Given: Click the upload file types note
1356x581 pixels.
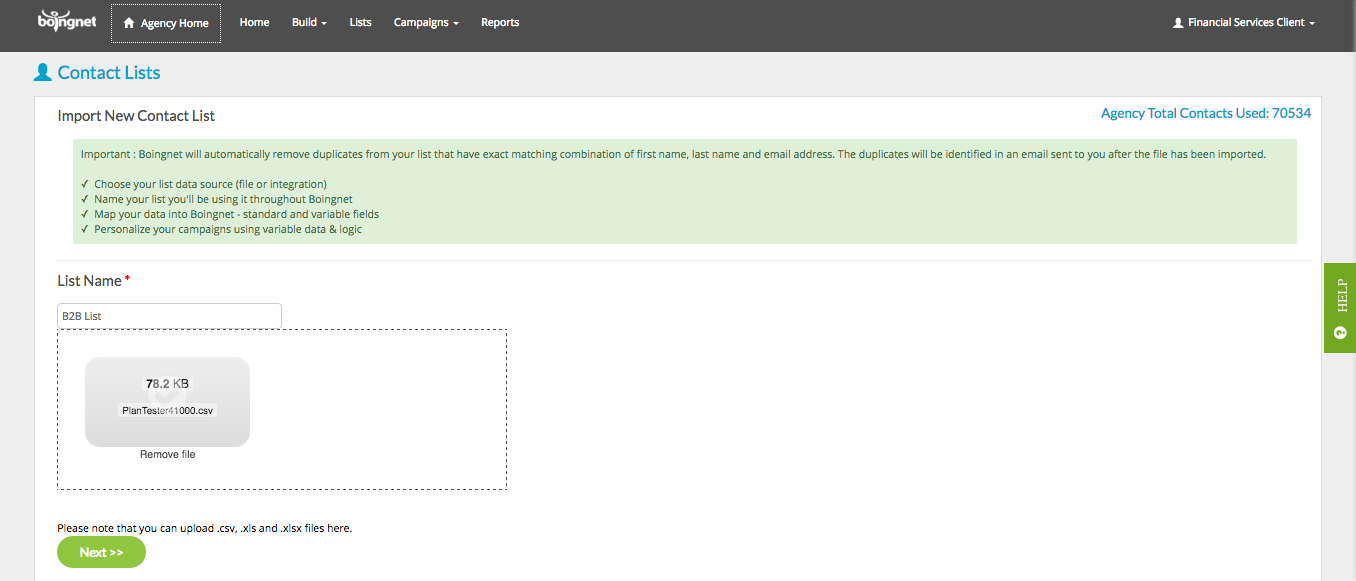Looking at the screenshot, I should [205, 527].
